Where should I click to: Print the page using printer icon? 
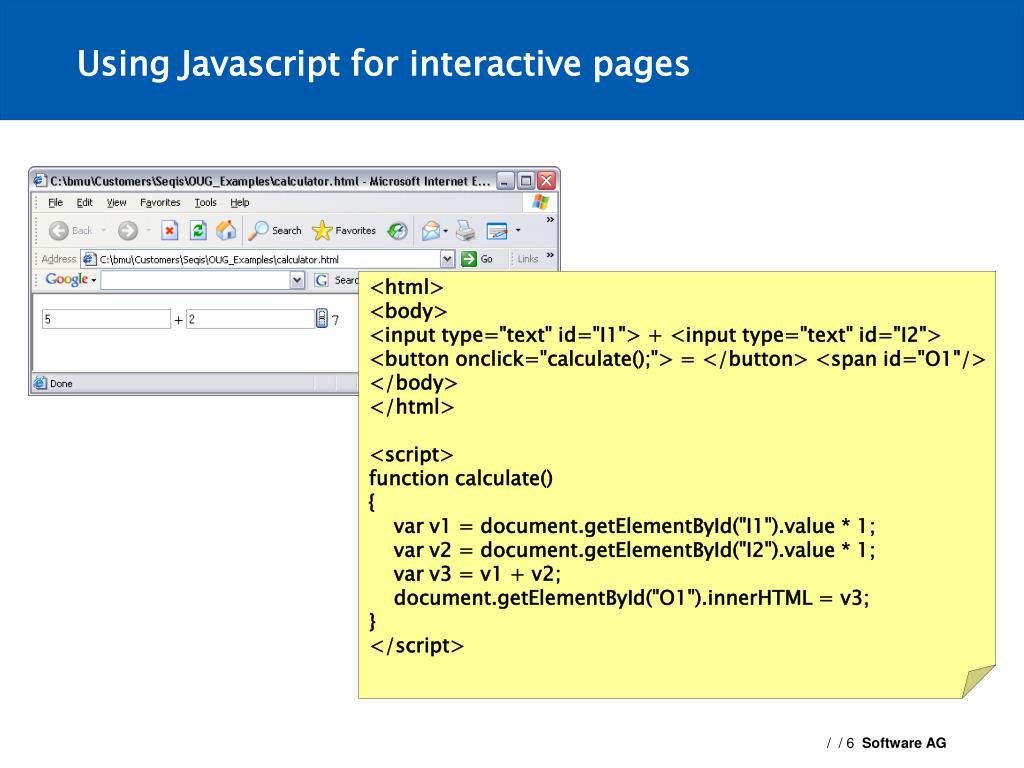tap(466, 231)
